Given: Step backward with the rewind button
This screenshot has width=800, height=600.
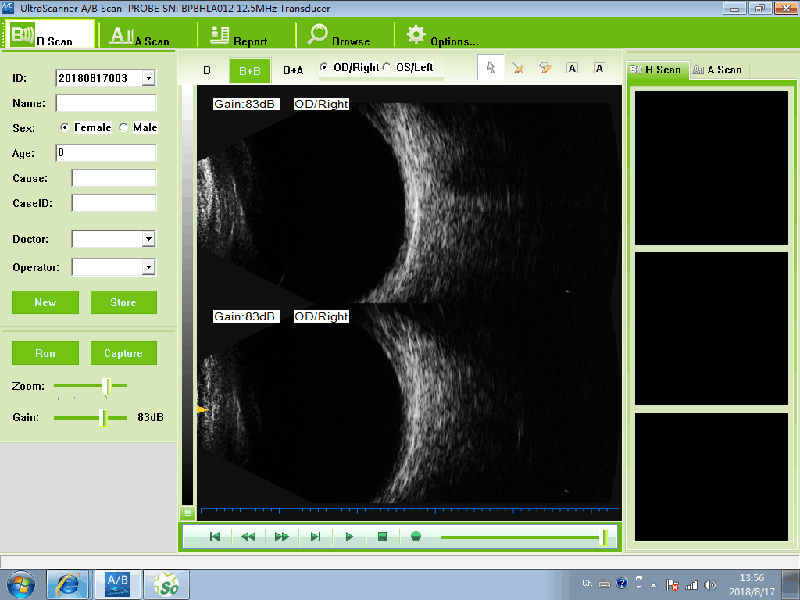Looking at the screenshot, I should (x=248, y=537).
